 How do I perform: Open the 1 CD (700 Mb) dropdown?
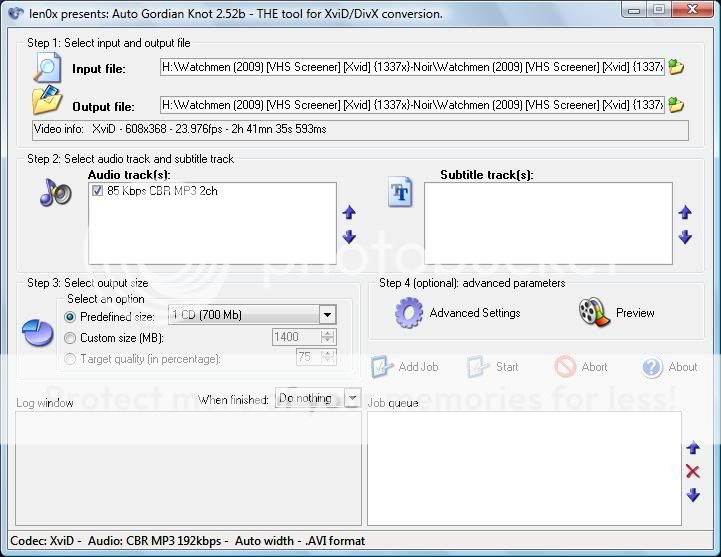click(327, 315)
